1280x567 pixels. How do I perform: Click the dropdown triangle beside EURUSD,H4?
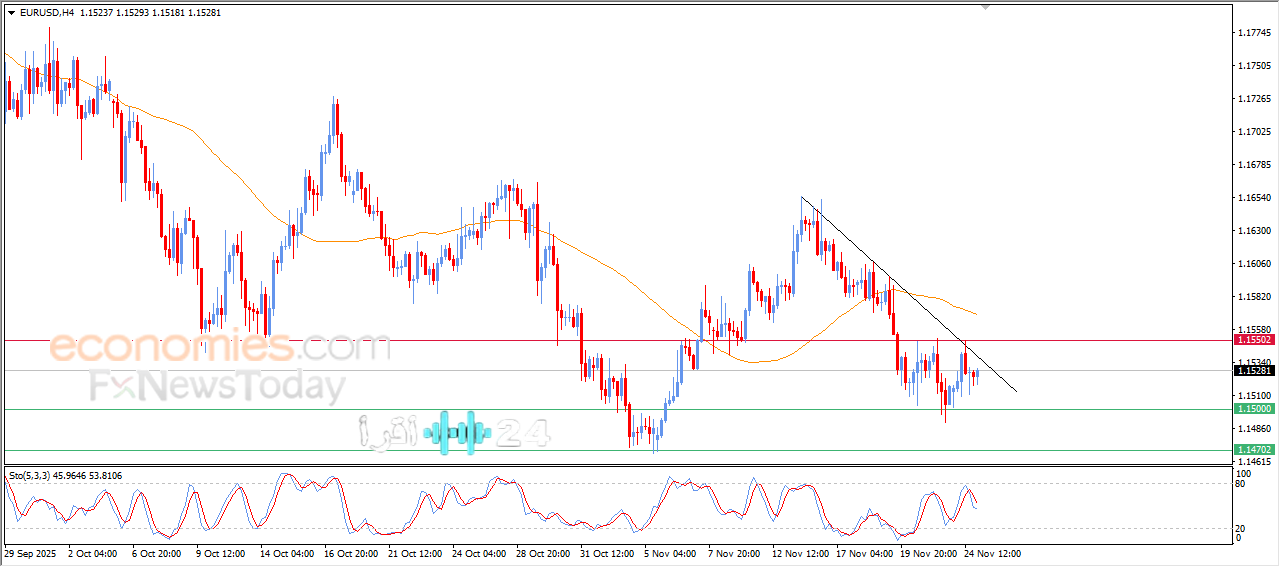(11, 12)
